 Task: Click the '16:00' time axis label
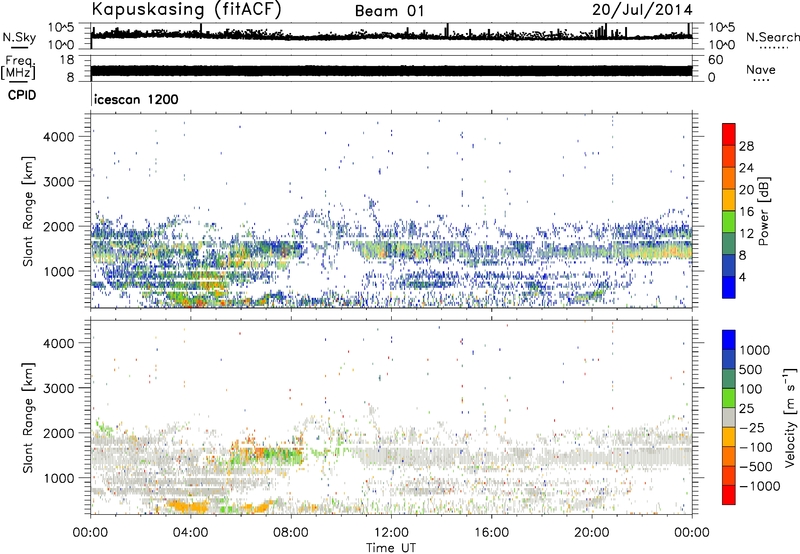click(x=491, y=533)
